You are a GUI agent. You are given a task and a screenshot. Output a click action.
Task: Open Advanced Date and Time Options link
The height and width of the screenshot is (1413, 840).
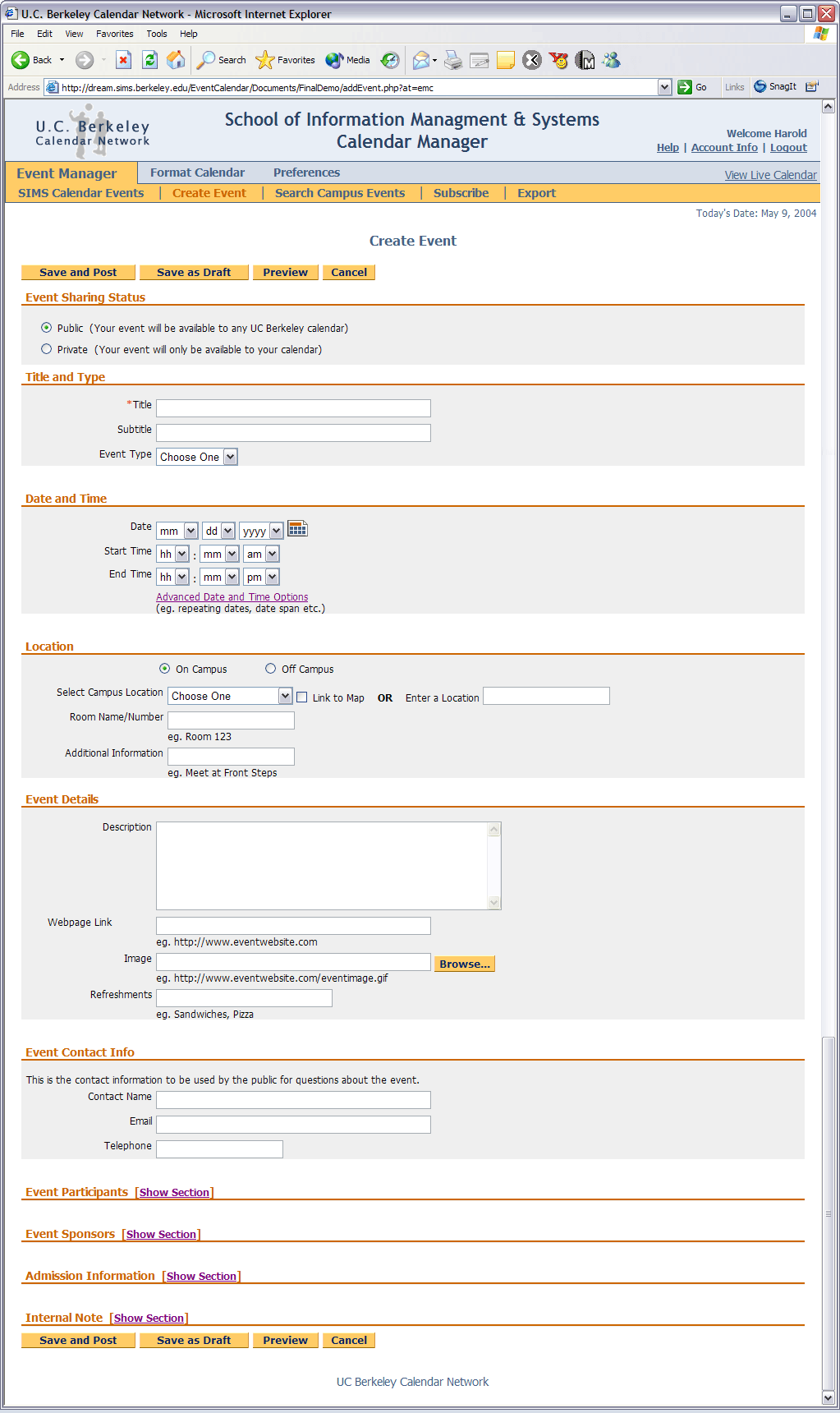click(232, 597)
